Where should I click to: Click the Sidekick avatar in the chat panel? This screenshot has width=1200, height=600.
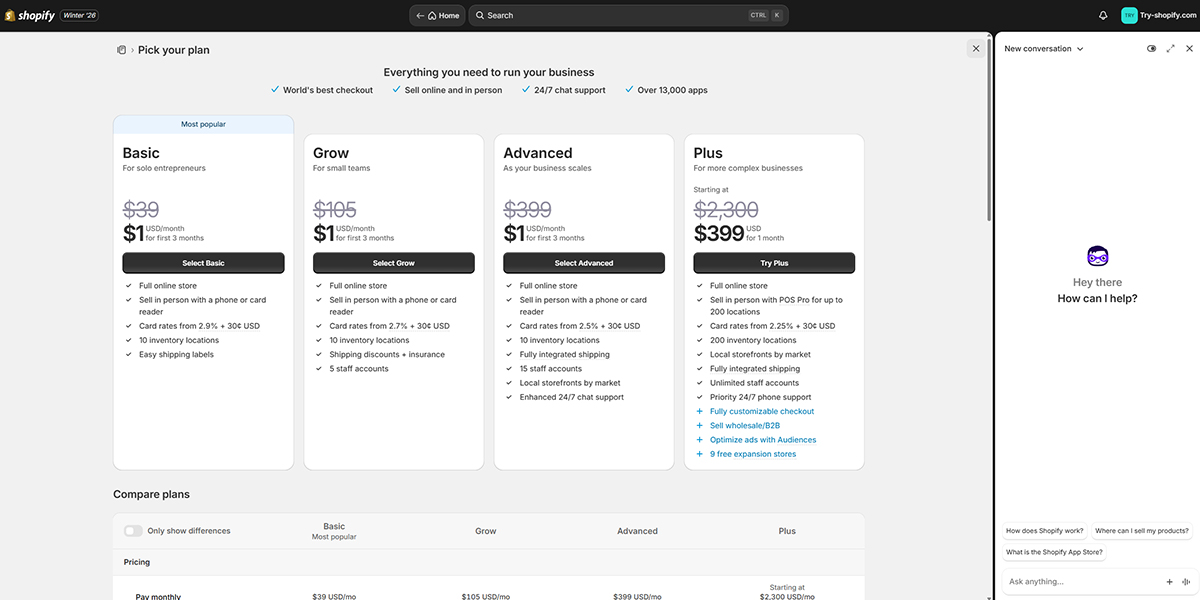click(x=1097, y=255)
